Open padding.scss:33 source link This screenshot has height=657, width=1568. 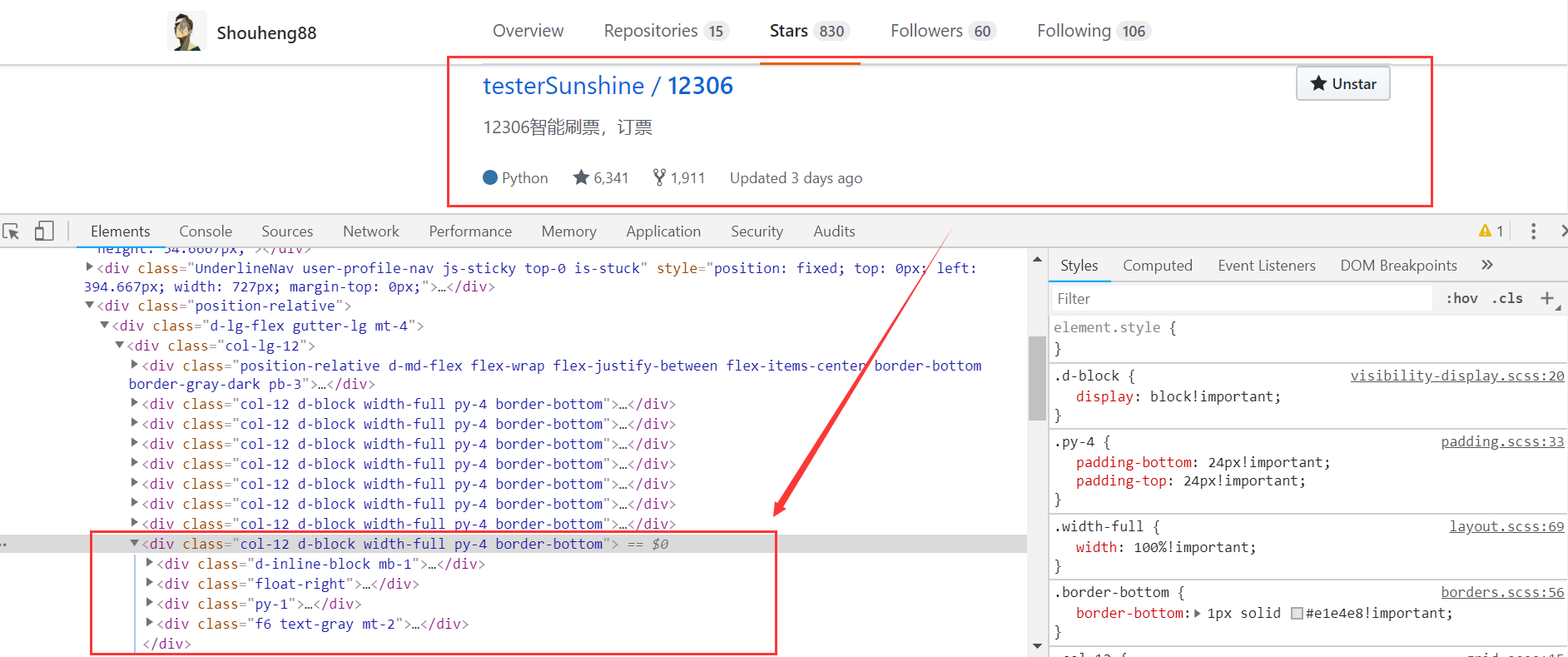click(1502, 441)
